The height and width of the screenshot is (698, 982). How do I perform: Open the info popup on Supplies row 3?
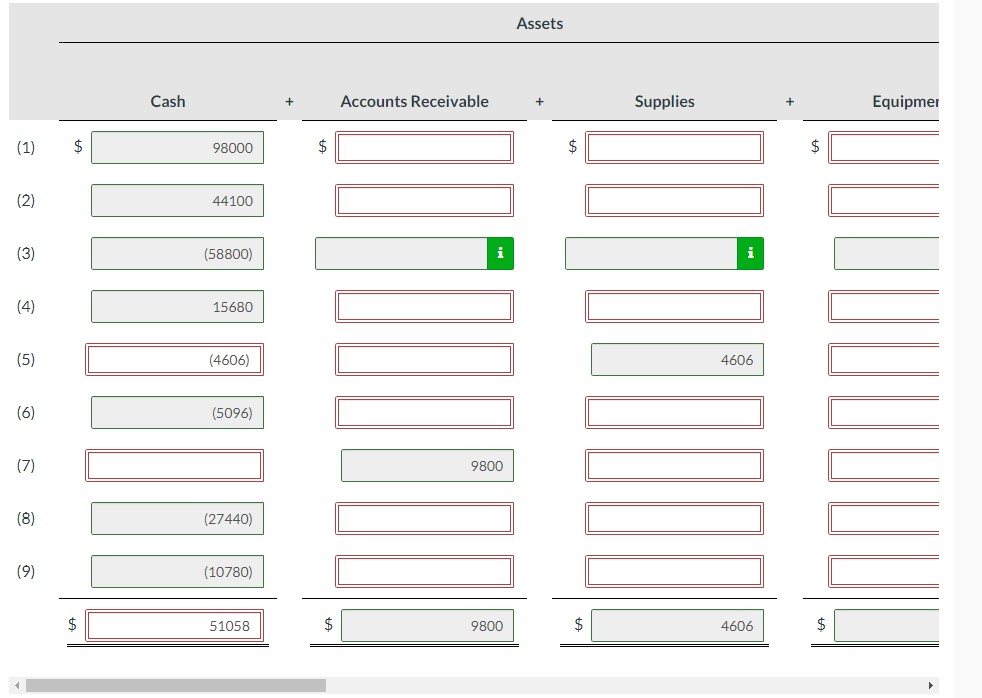click(750, 253)
